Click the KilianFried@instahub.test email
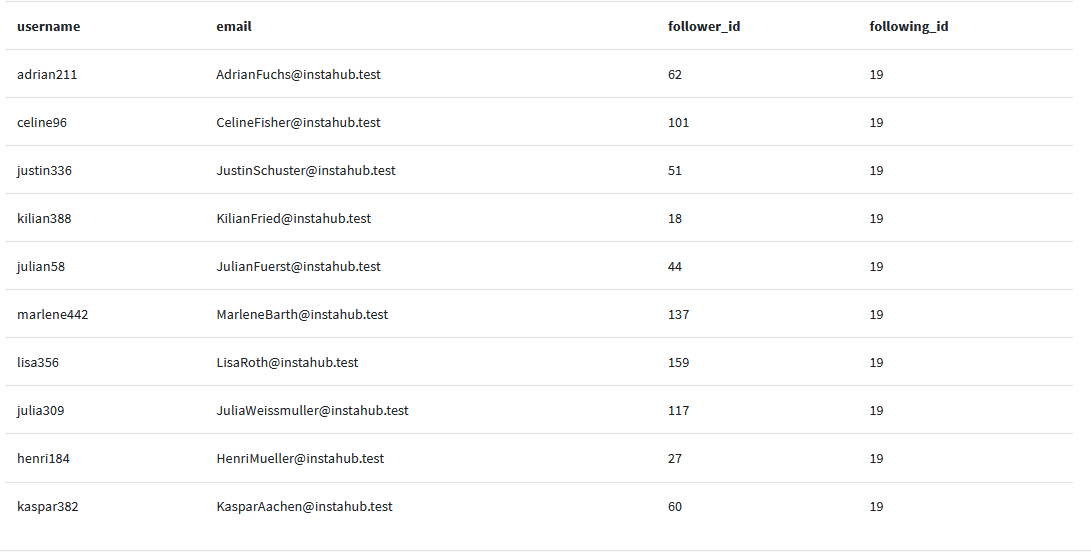The image size is (1091, 552). click(294, 219)
